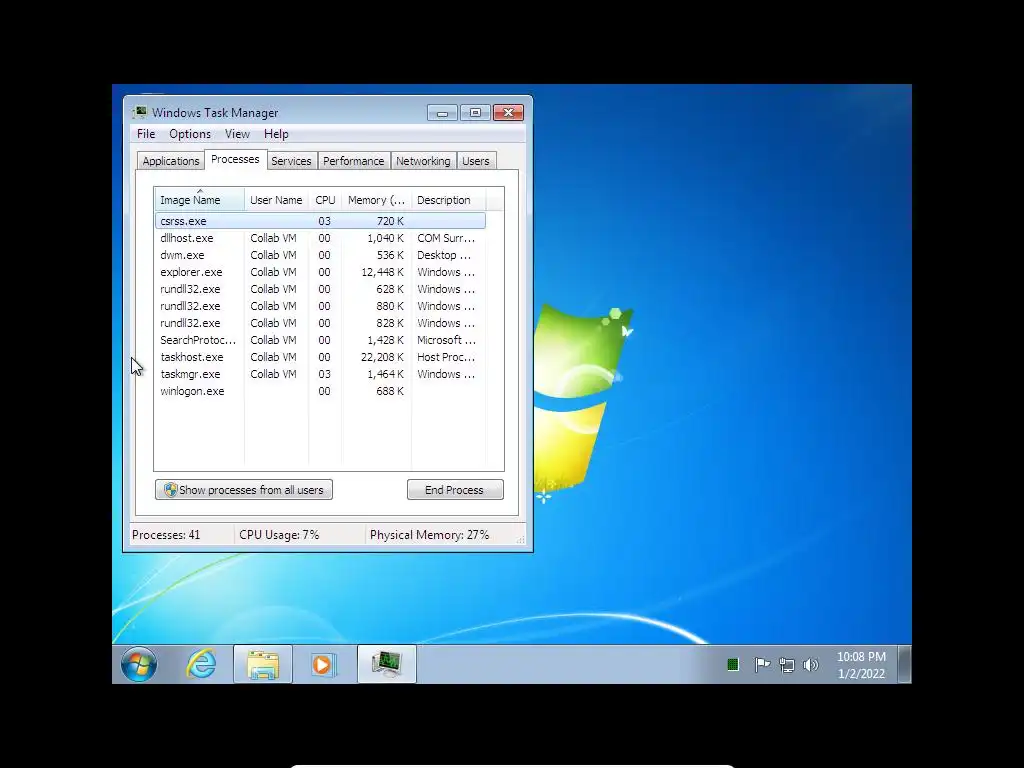Click the 12,448 K memory value

pyautogui.click(x=382, y=272)
